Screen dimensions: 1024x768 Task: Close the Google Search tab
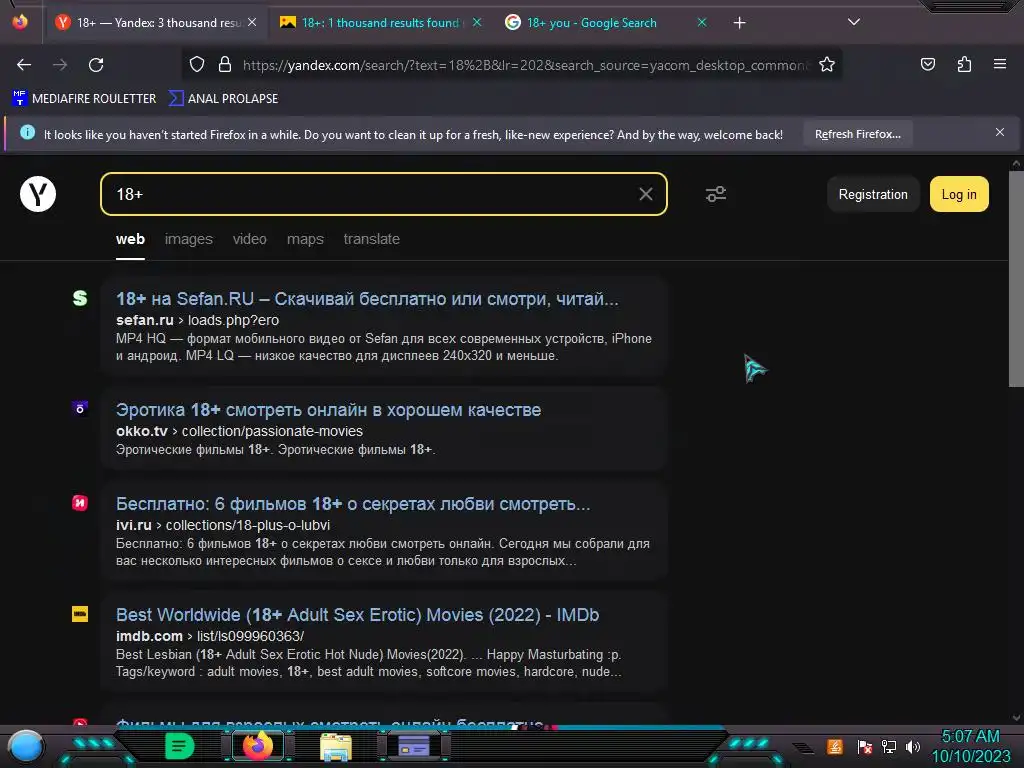[701, 22]
